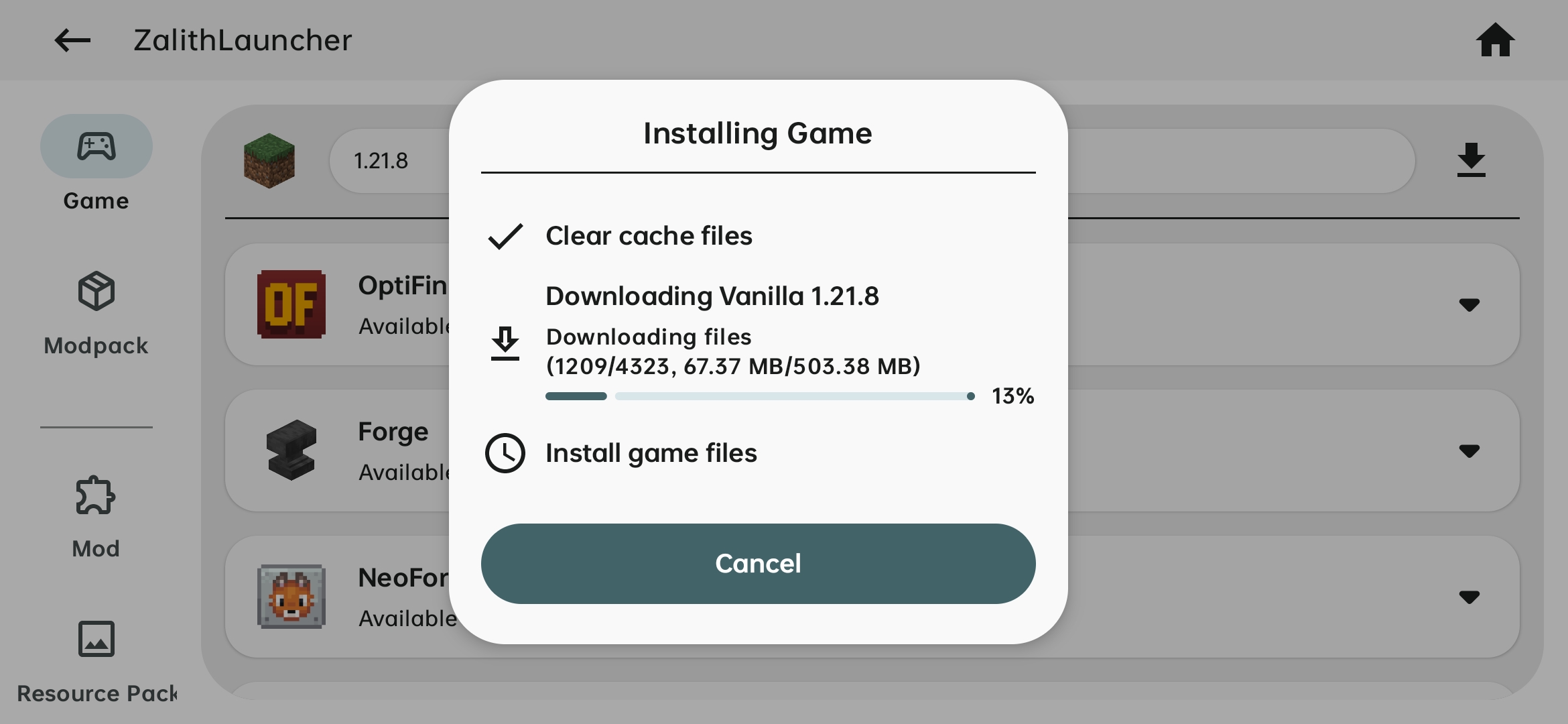Click the NeoForge fox icon
Viewport: 1568px width, 724px height.
tap(291, 597)
